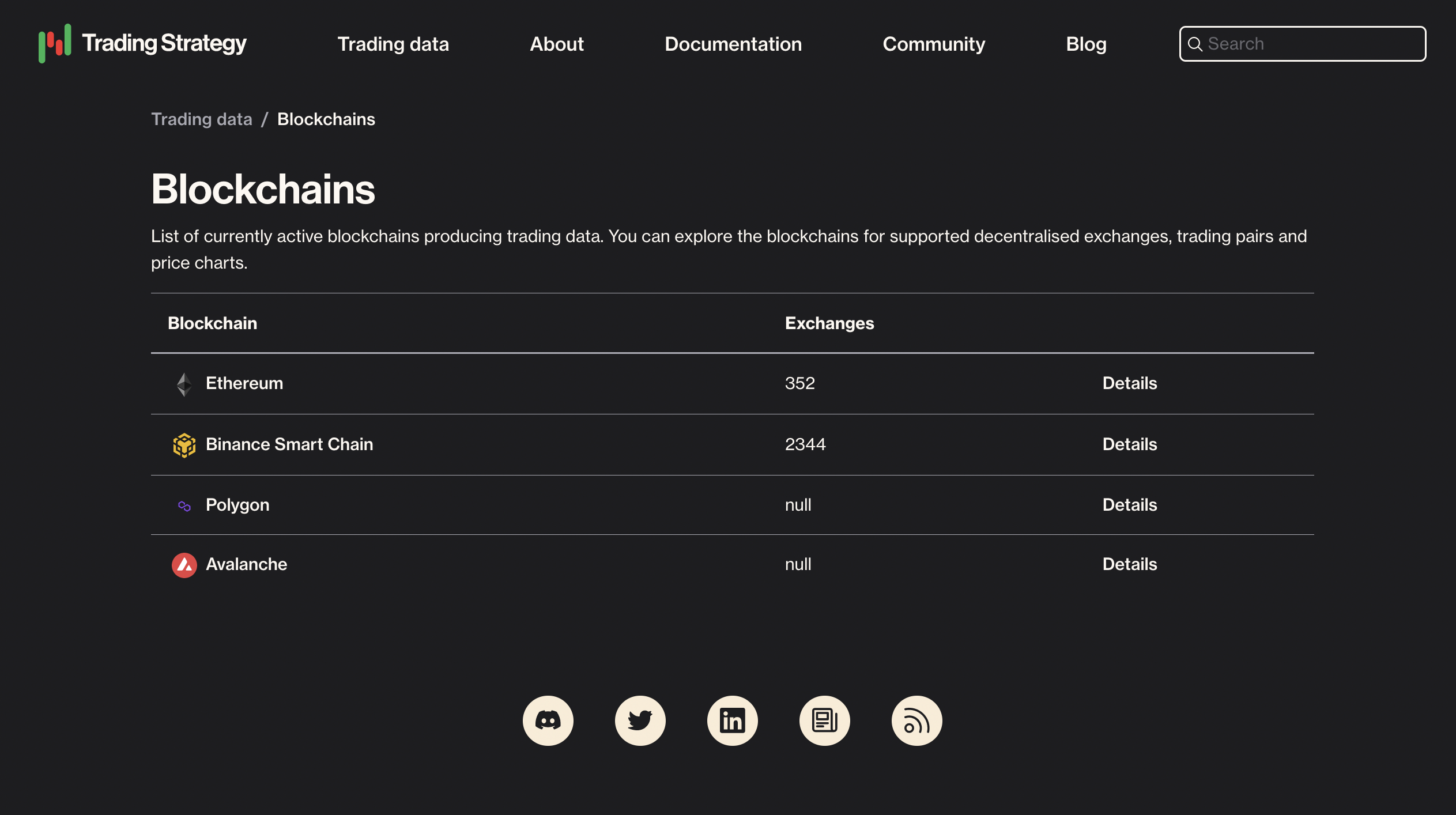Screen dimensions: 1456x815
Task: Select the Ethereum blockchain icon
Action: (x=184, y=384)
